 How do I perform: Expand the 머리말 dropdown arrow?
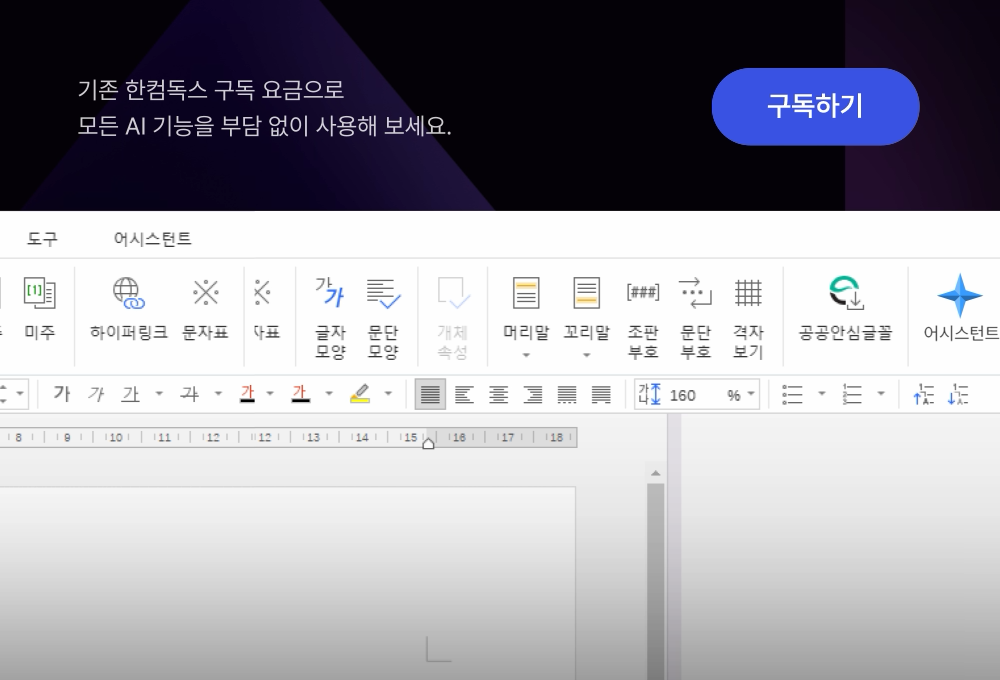(x=526, y=355)
